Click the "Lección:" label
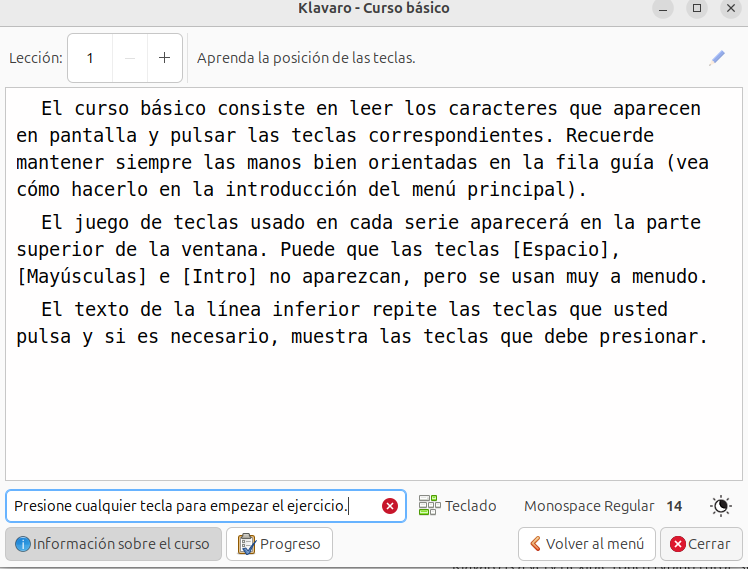 coord(36,58)
